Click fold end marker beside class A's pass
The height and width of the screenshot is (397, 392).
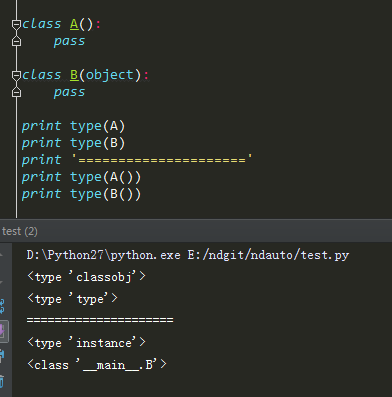coord(16,41)
